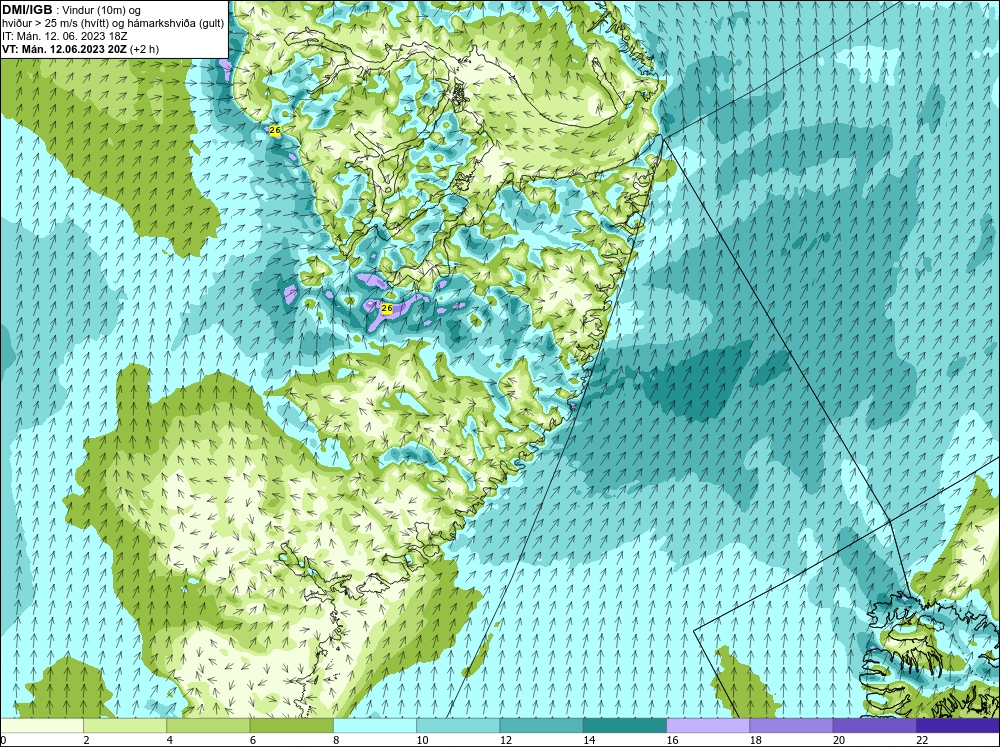1000x747 pixels.
Task: Click the '6' label on the wind scale
Action: click(253, 740)
